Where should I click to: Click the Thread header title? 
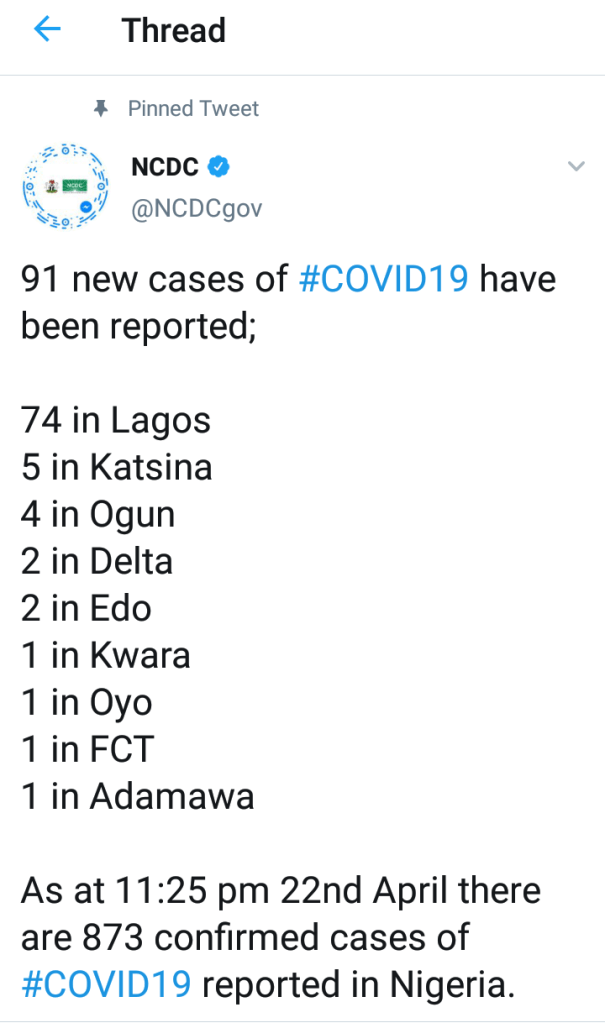174,31
